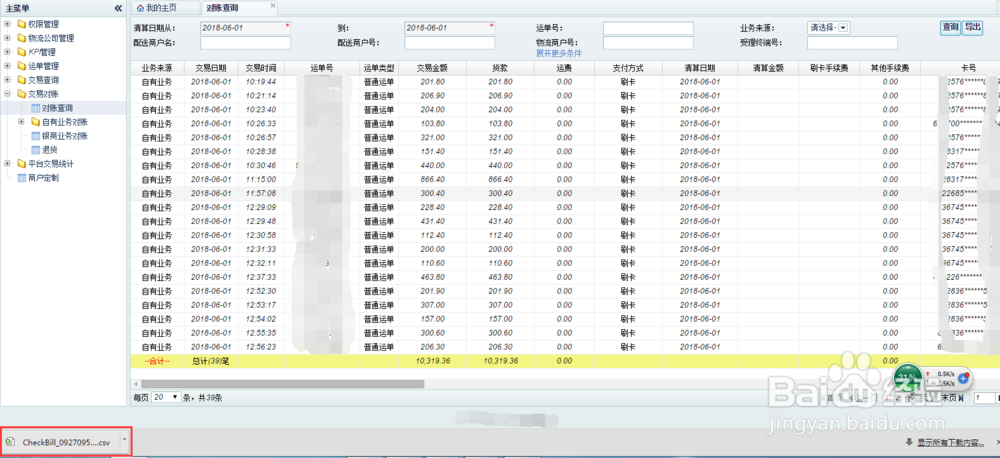The width and height of the screenshot is (1000, 458).
Task: Click the 导出 export button
Action: 972,27
